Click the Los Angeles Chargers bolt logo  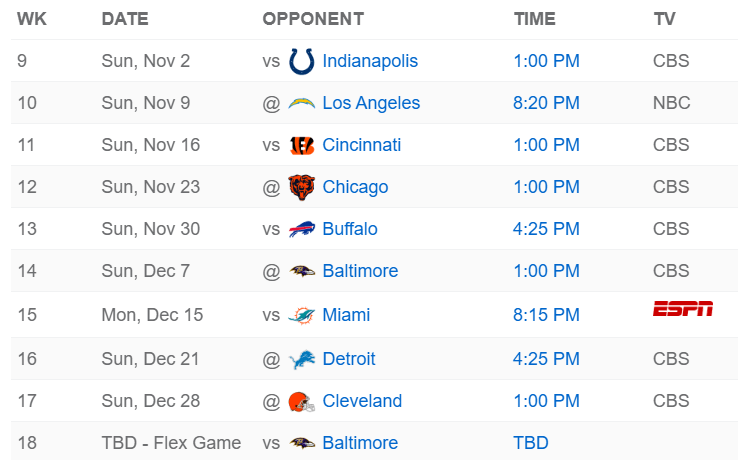click(301, 103)
